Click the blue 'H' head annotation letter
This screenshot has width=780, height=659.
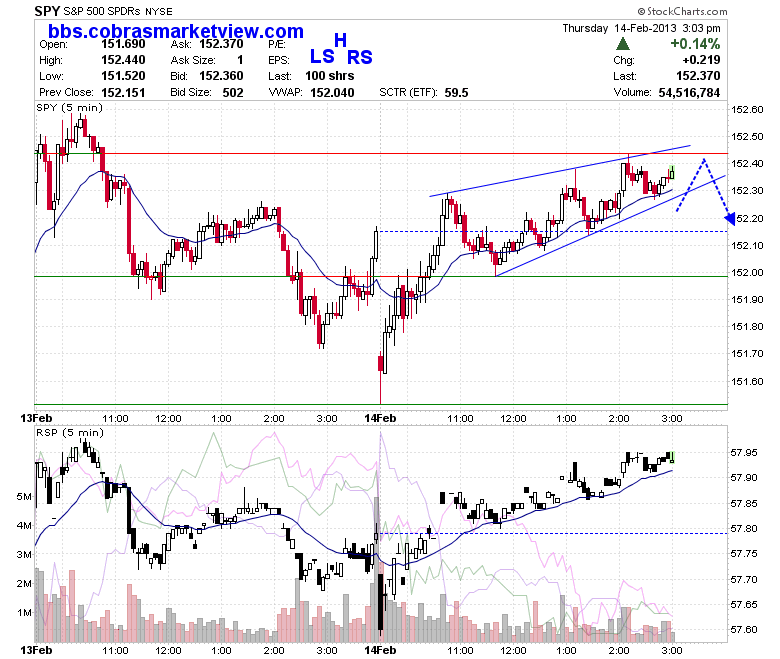point(340,40)
